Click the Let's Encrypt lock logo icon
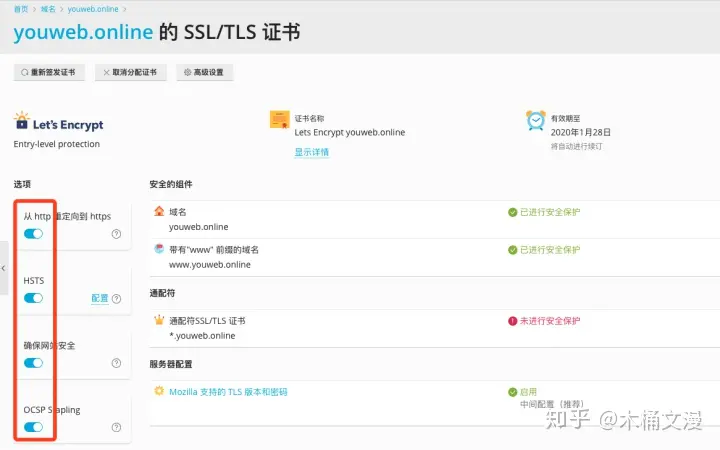The image size is (720, 450). 22,121
